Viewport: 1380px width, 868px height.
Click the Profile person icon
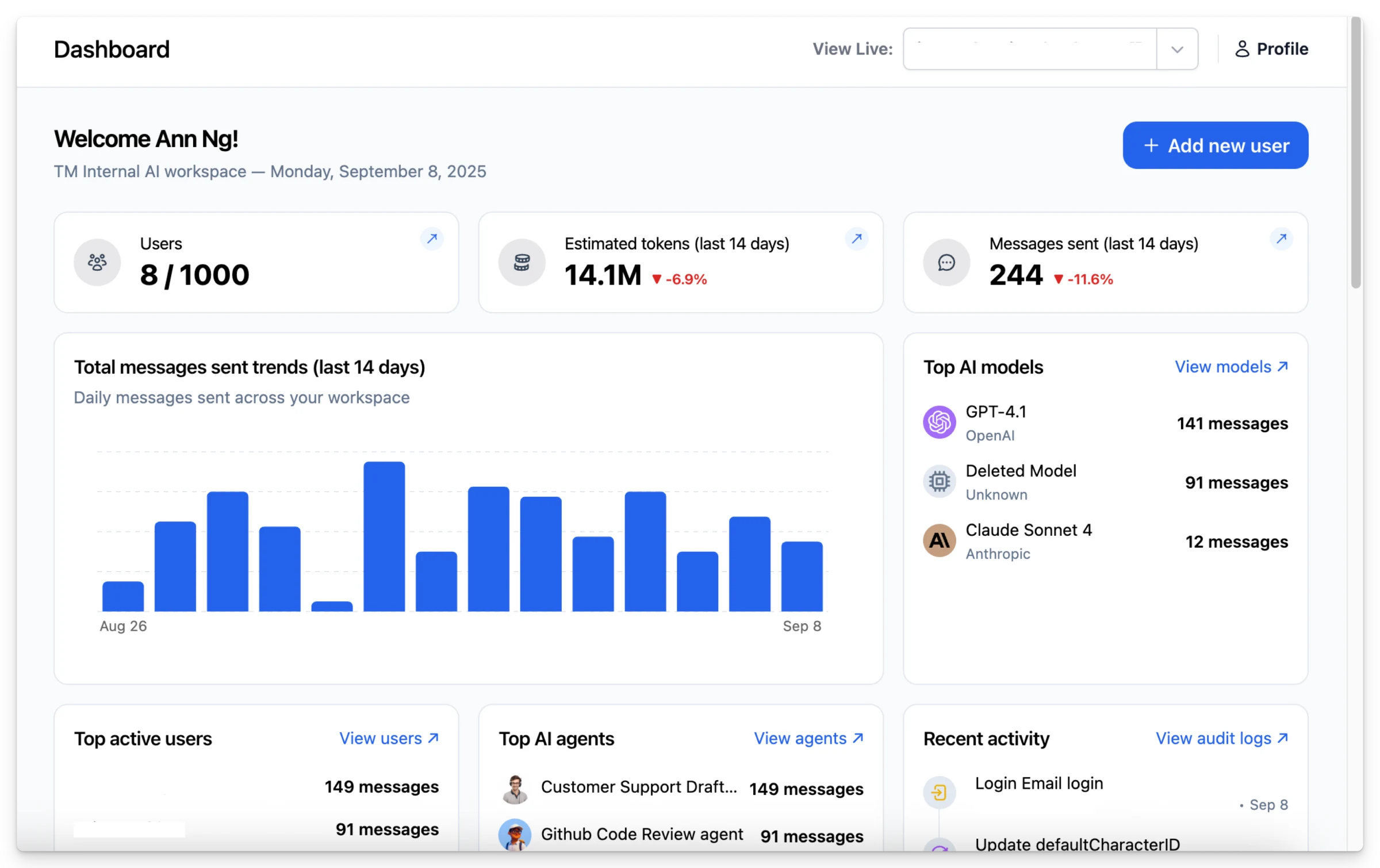[1242, 49]
